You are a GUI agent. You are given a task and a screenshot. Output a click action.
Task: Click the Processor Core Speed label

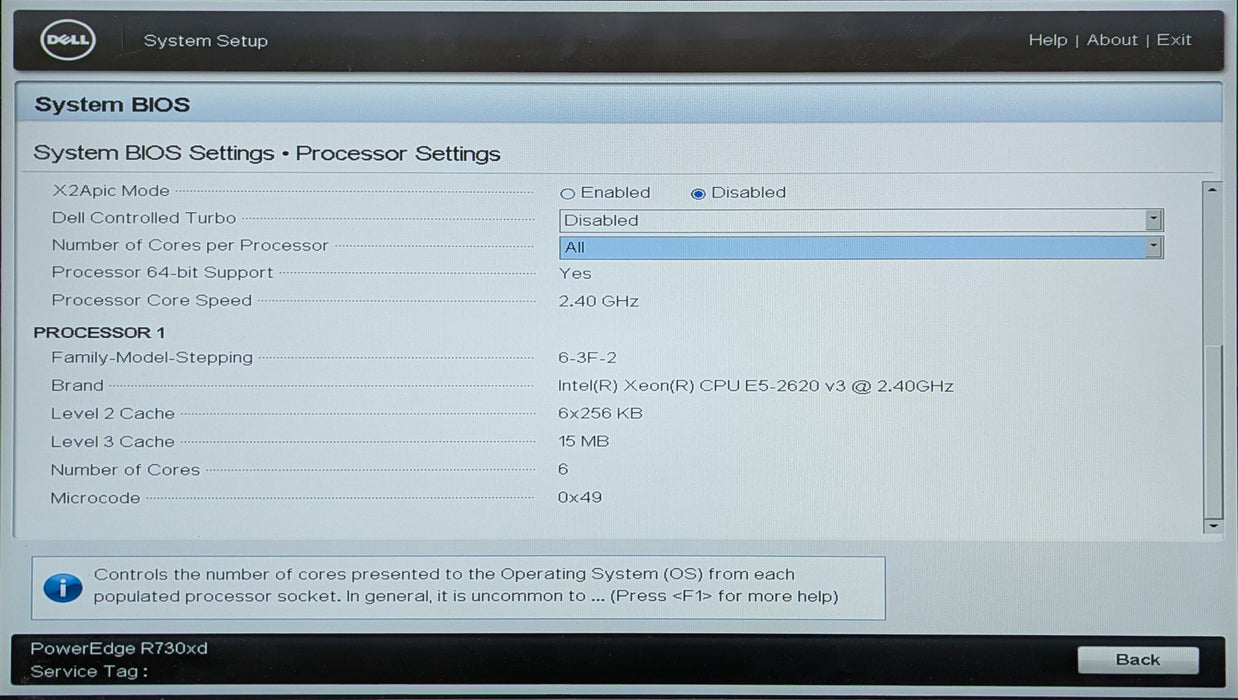coord(151,300)
